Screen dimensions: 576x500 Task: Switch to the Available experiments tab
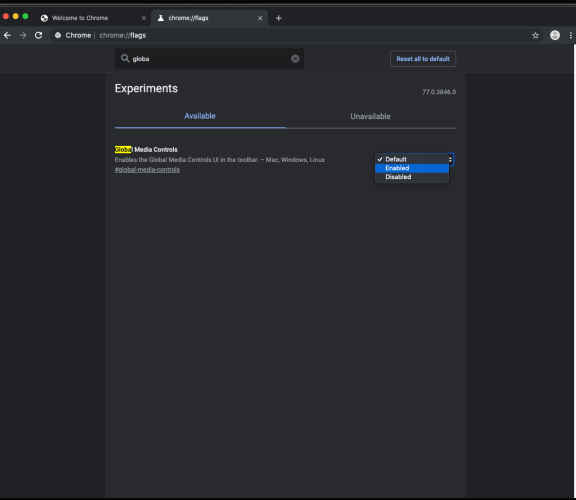click(x=200, y=116)
